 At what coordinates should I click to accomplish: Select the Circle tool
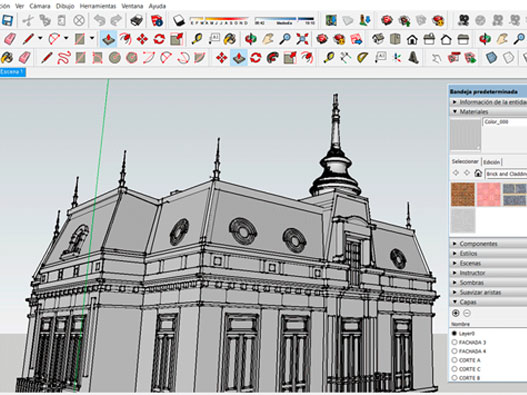click(x=115, y=58)
